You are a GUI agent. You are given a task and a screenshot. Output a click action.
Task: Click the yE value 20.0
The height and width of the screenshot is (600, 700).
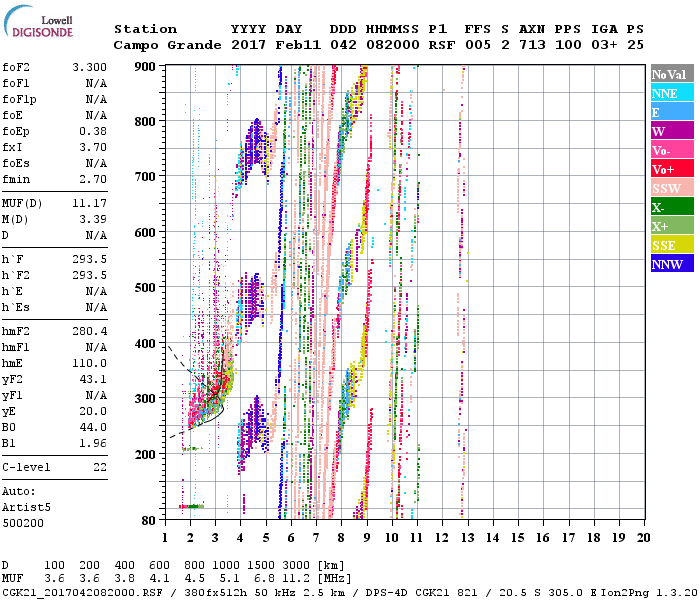93,412
